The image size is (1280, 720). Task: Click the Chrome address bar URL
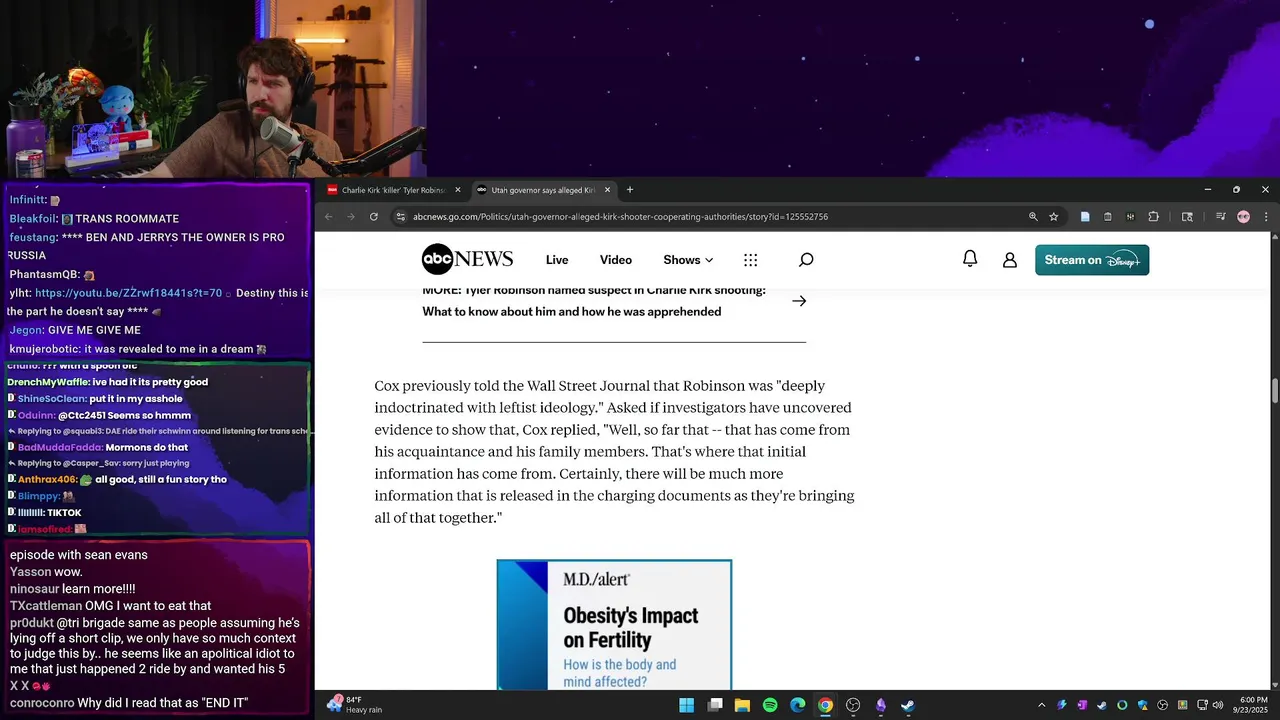[620, 216]
